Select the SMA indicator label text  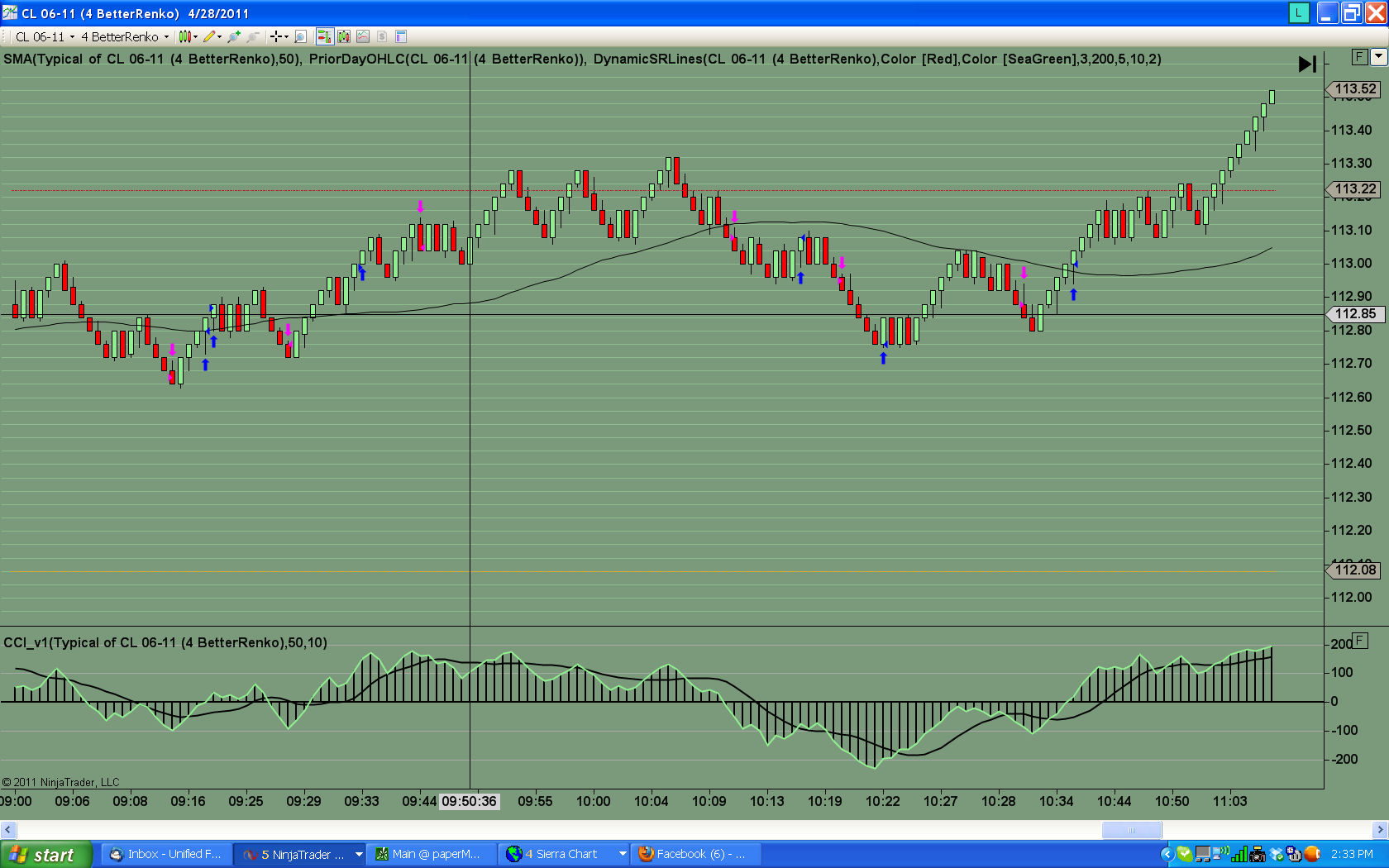(x=153, y=59)
